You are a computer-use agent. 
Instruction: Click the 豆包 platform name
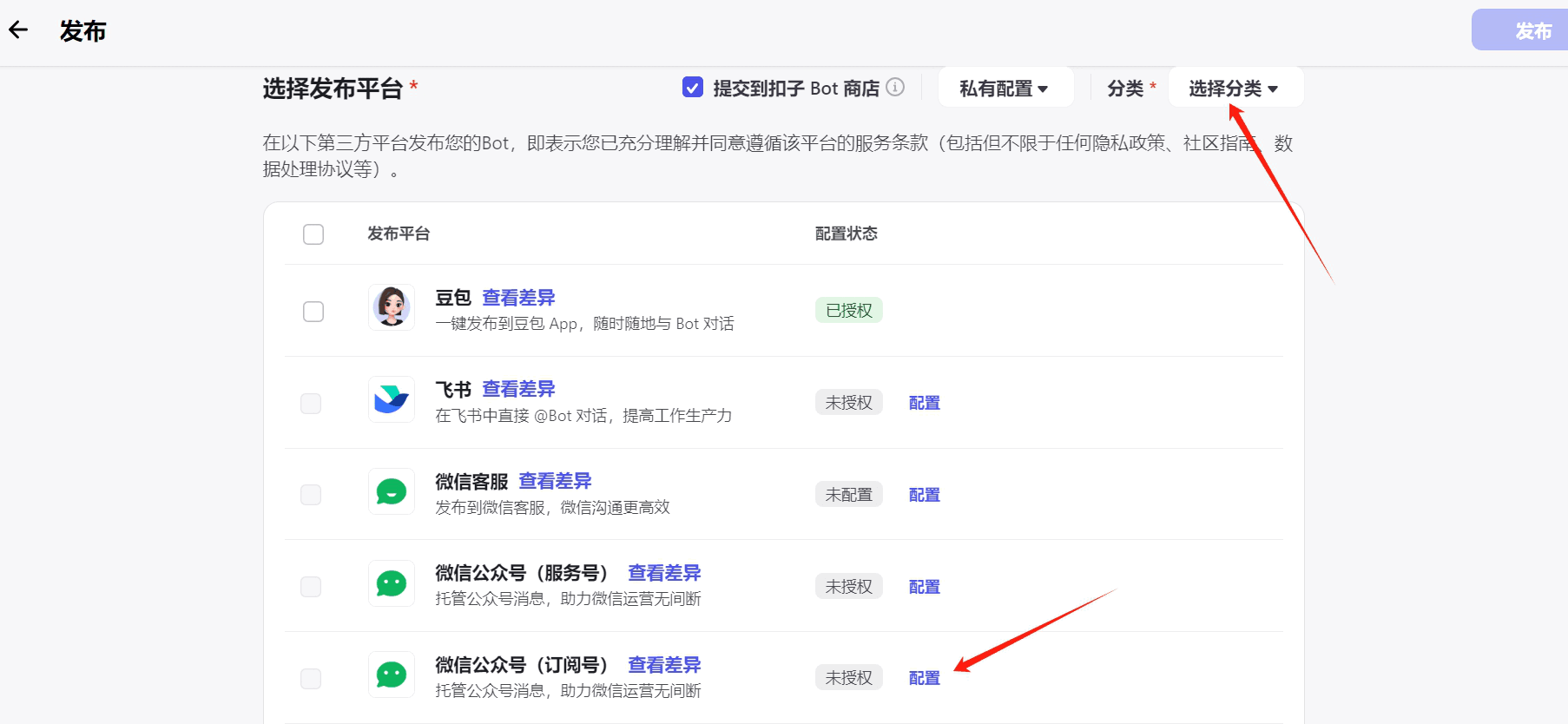pos(453,298)
